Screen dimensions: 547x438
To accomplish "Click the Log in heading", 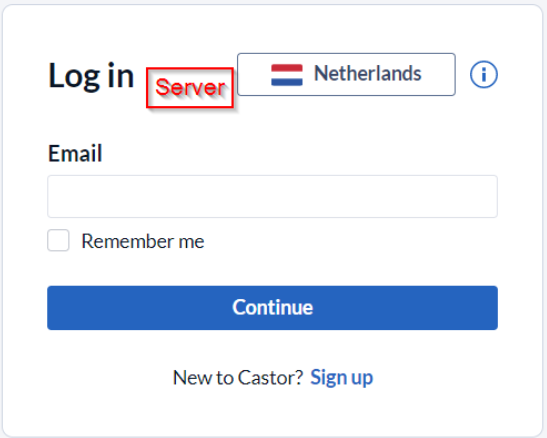I will coord(91,75).
